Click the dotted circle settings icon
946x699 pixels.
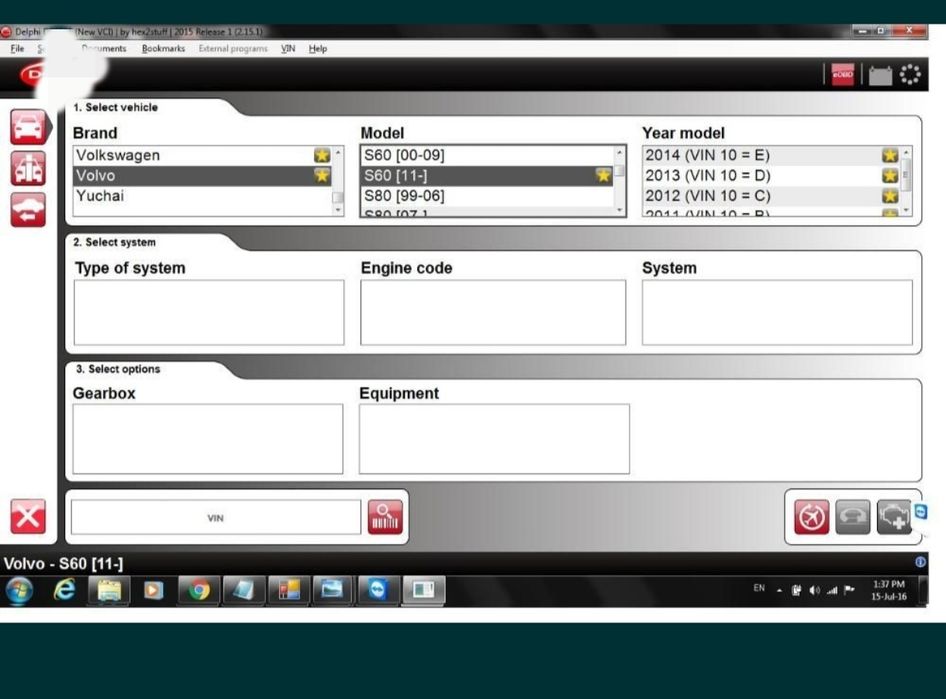(x=910, y=75)
